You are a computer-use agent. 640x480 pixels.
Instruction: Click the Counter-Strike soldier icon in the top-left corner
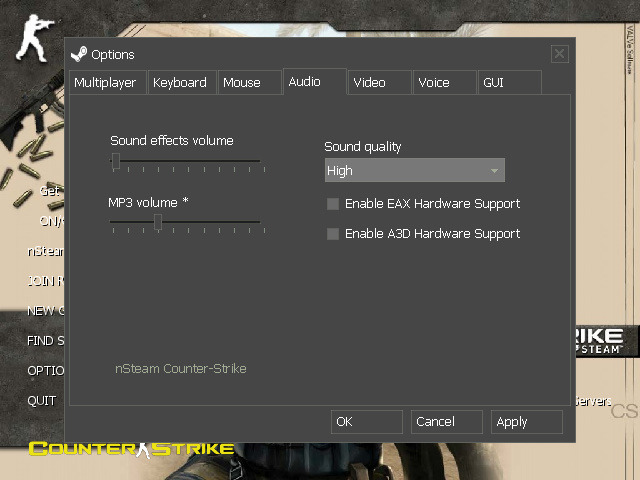click(x=35, y=37)
